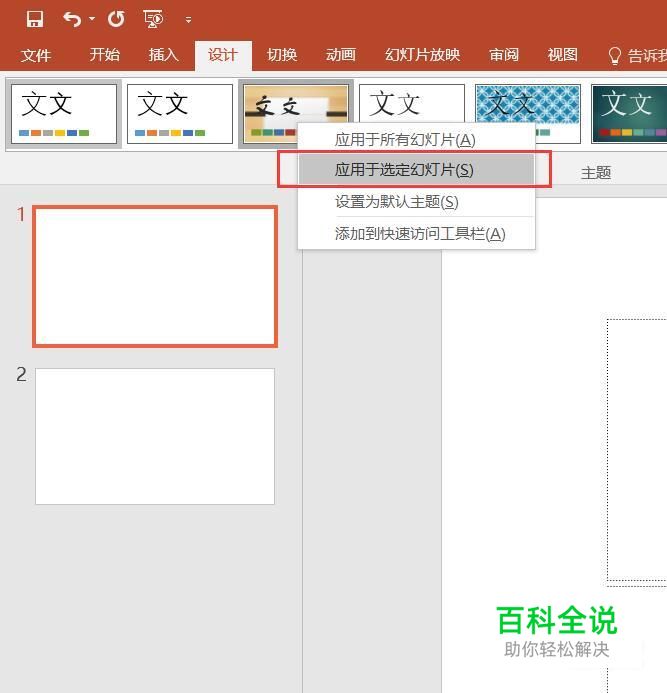Open Customize Quick Access Toolbar dropdown
The image size is (667, 693).
pyautogui.click(x=188, y=20)
